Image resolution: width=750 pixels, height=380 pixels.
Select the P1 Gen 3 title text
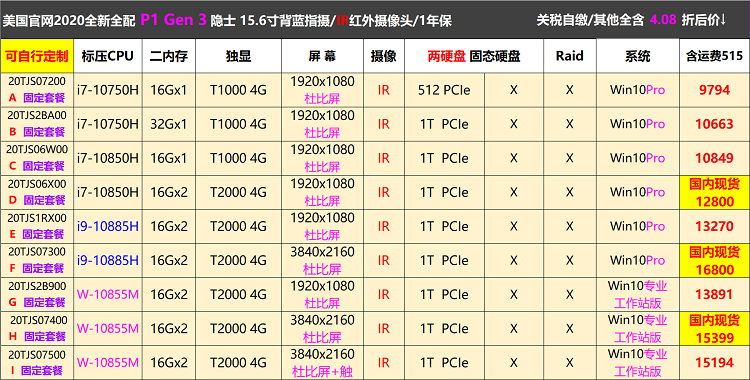tap(173, 20)
